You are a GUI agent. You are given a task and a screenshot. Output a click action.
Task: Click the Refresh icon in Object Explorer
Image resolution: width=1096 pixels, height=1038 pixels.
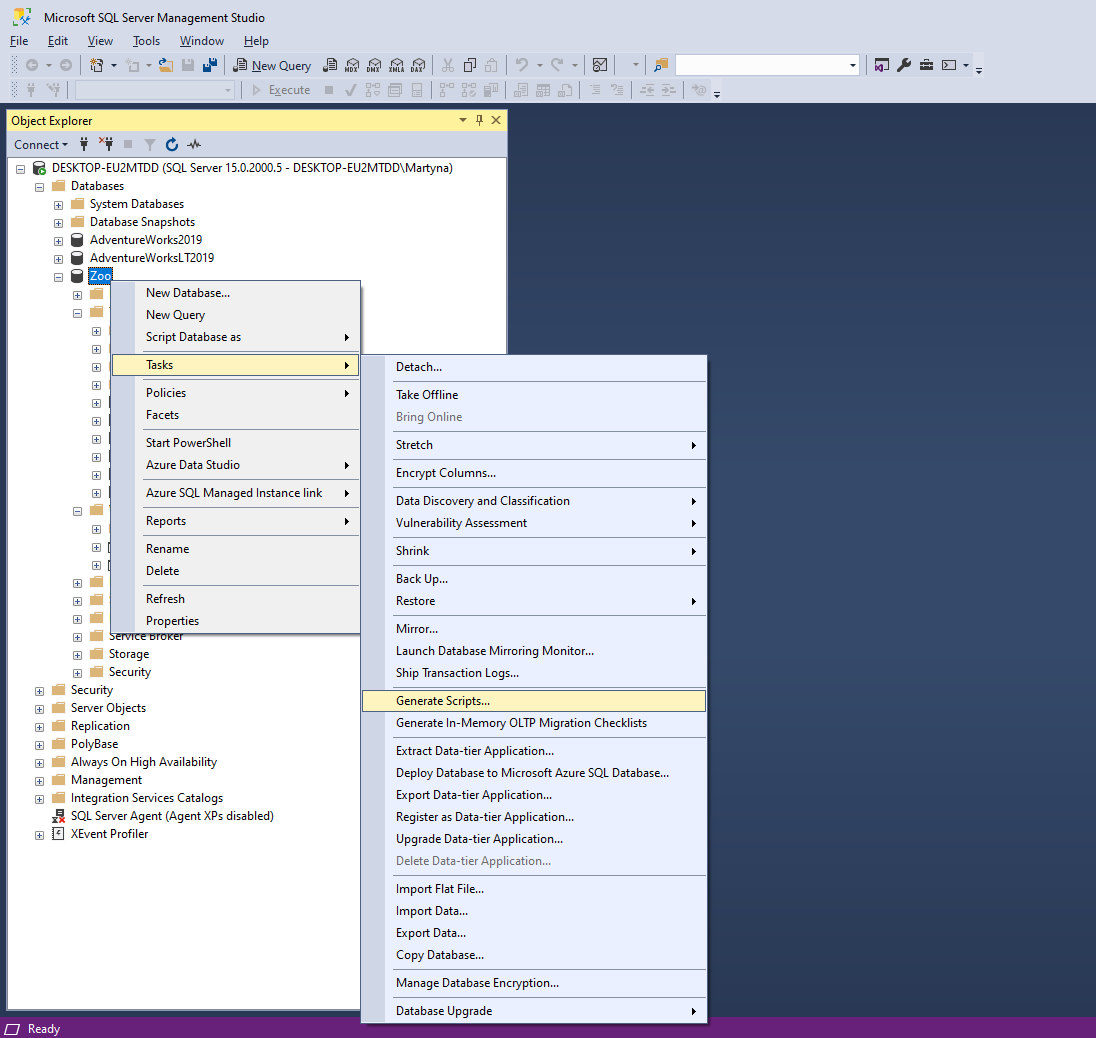[x=172, y=145]
